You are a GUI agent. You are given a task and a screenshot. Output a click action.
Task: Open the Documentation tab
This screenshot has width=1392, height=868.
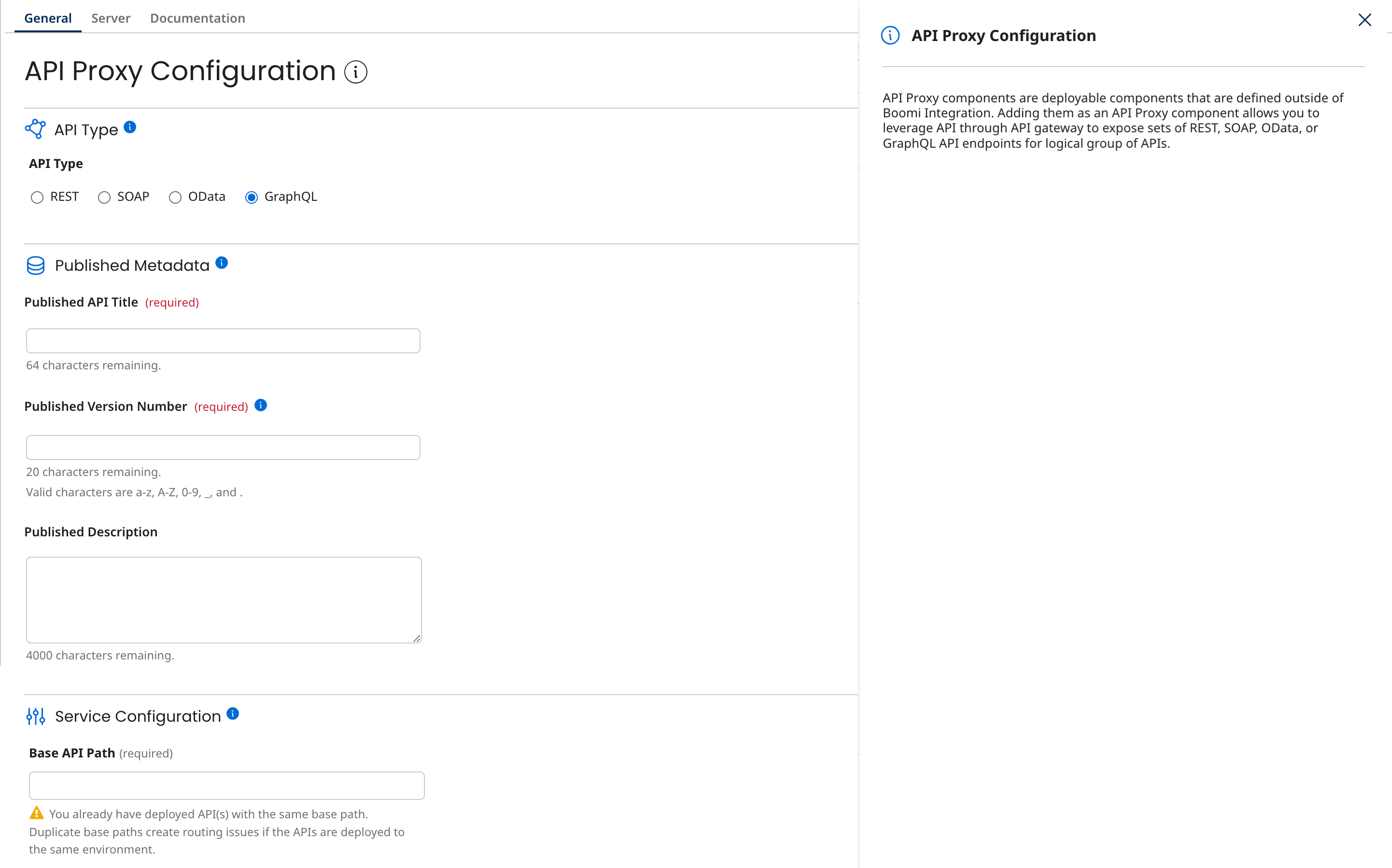click(x=197, y=18)
